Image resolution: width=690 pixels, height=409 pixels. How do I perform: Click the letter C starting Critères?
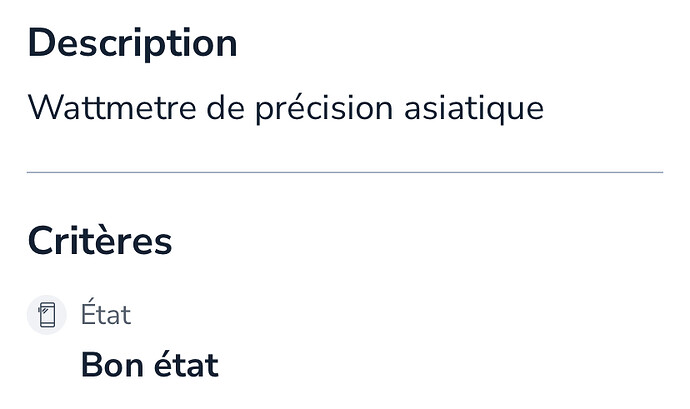(41, 241)
